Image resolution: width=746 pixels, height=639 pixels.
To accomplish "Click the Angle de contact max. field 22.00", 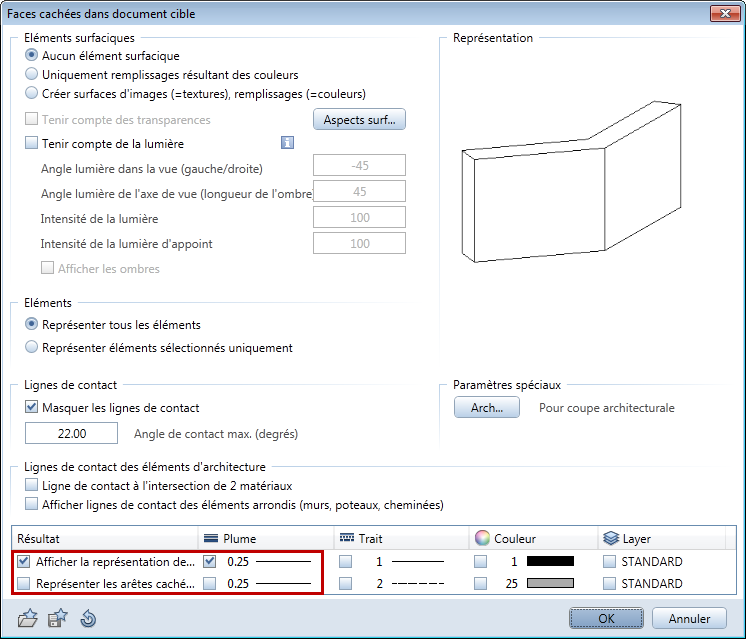I will 71,433.
